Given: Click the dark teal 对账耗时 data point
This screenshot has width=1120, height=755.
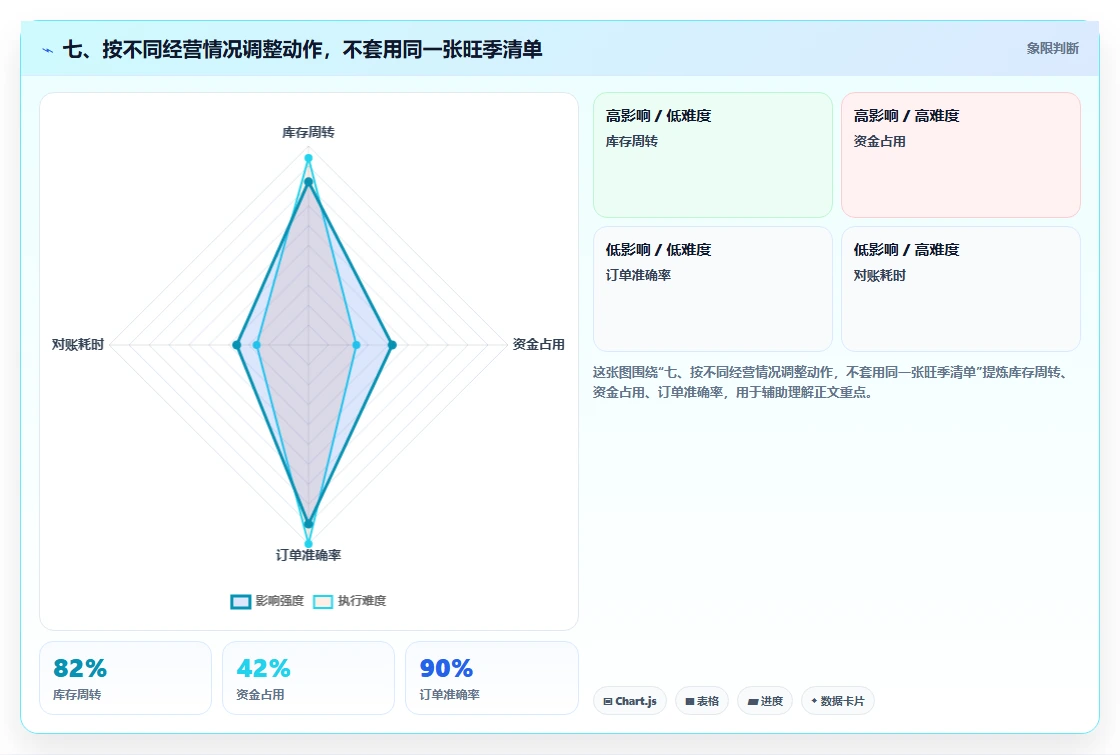Looking at the screenshot, I should pyautogui.click(x=236, y=345).
